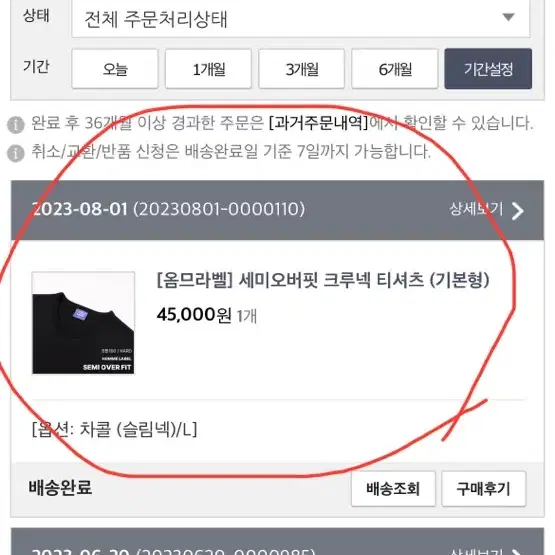Open the 기간설정 period settings

[488, 69]
